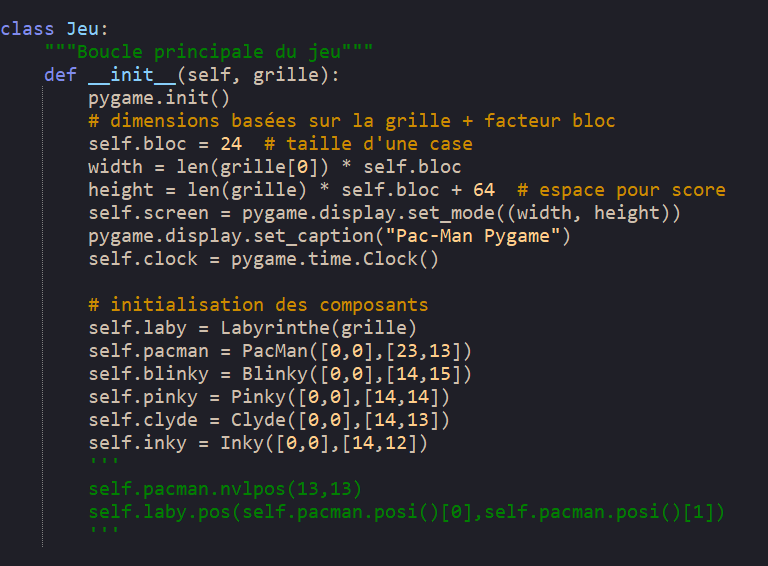Click the comment about dimensions basées sur la grille
Screen dimensions: 768x566
point(351,121)
